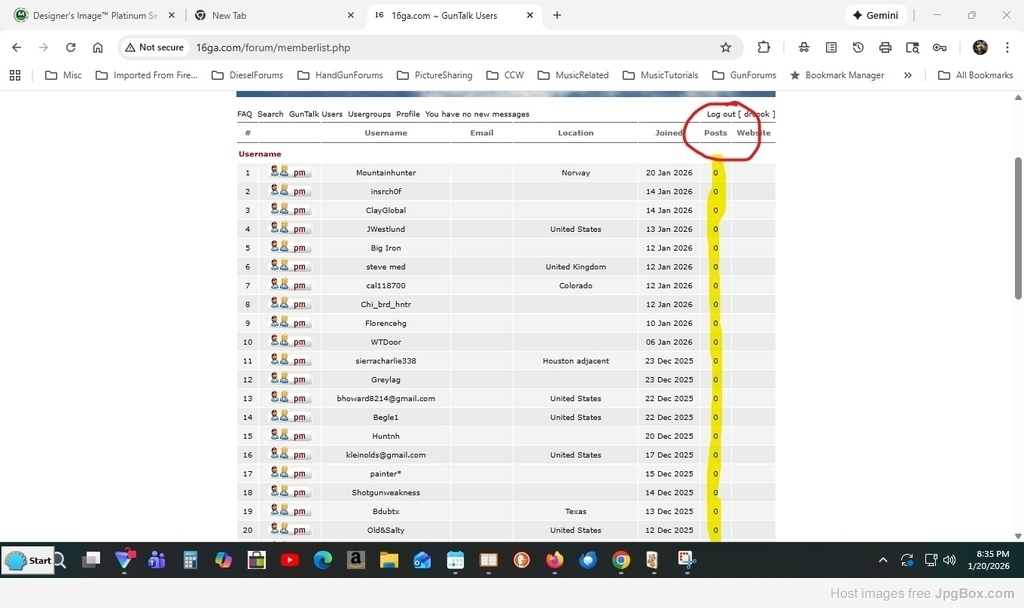Bookmark this page with the star icon
Image resolution: width=1024 pixels, height=608 pixels.
(x=725, y=47)
